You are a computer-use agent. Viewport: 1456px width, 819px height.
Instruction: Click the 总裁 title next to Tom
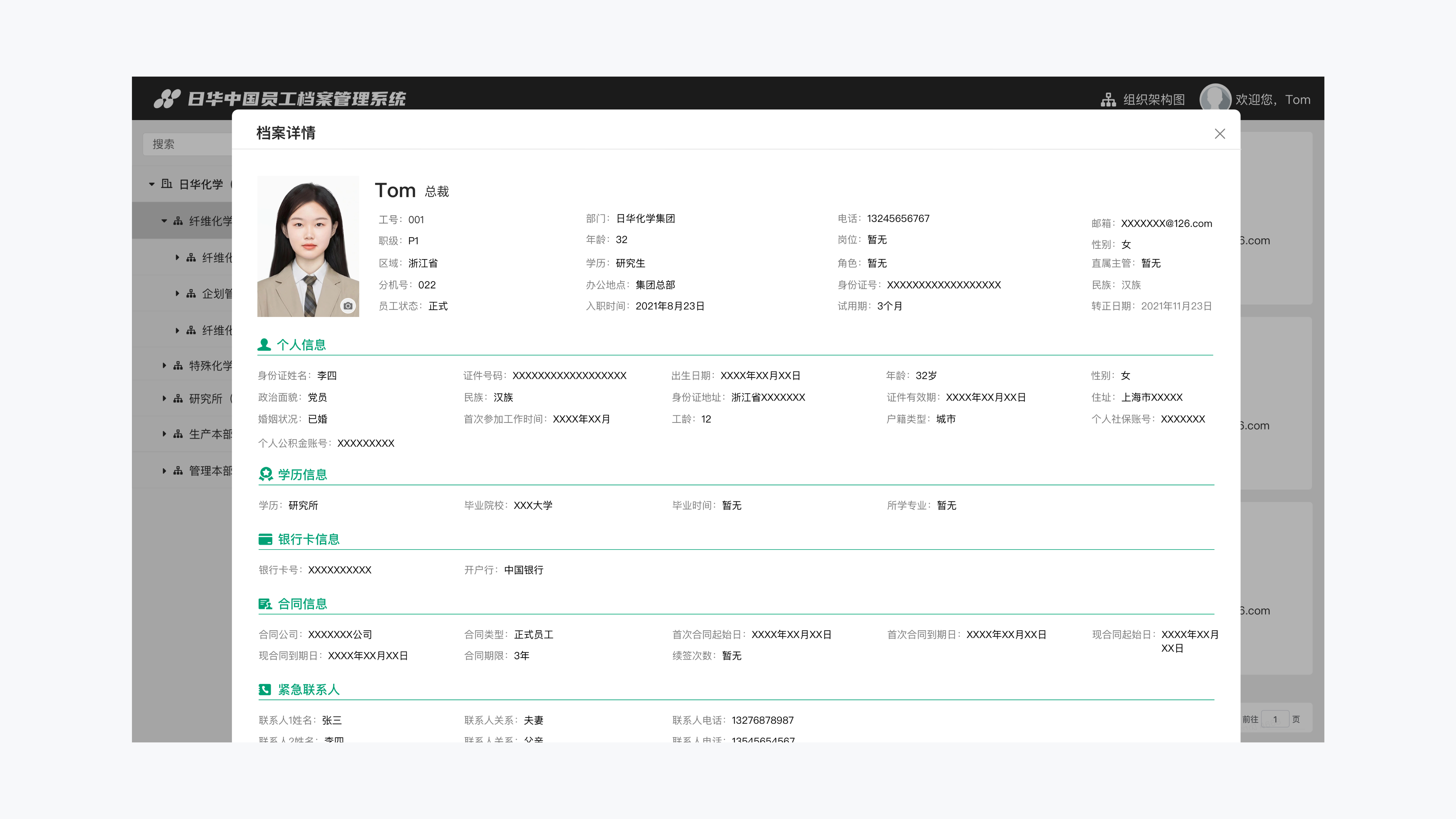[437, 192]
